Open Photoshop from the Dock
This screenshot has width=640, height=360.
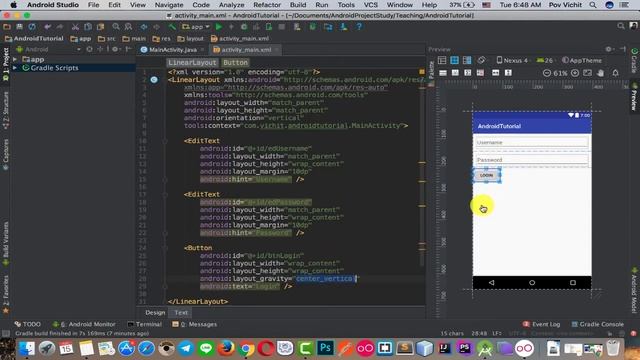pyautogui.click(x=326, y=348)
